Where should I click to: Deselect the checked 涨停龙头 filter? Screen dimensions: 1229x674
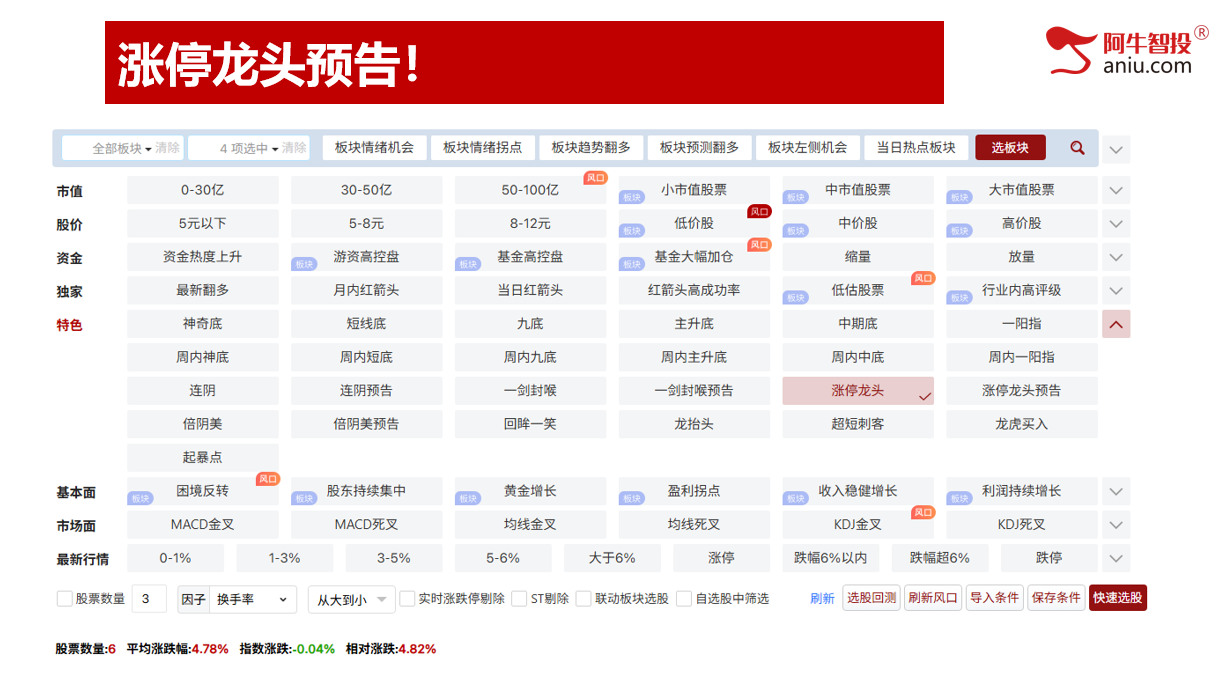858,391
